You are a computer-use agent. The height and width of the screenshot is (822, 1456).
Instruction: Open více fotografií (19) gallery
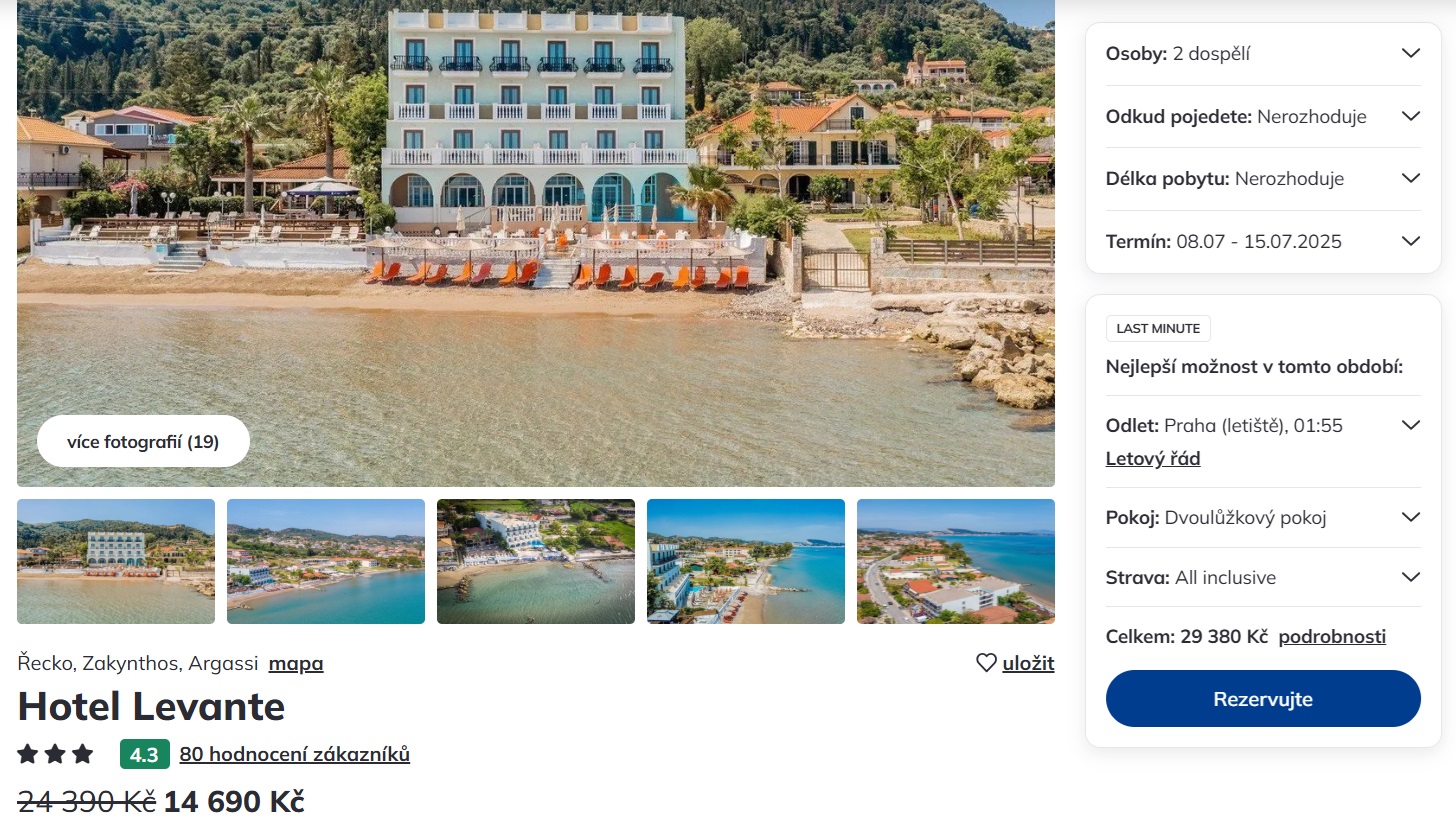click(143, 442)
